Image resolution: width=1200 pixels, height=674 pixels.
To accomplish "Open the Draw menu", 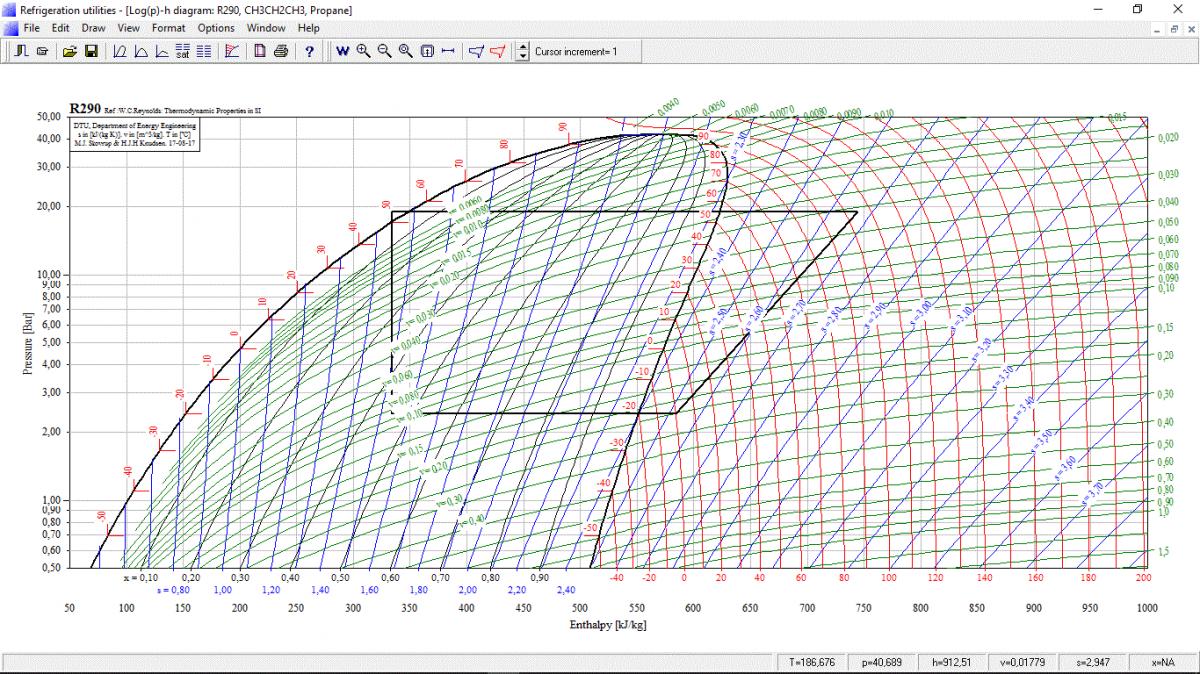I will 93,28.
